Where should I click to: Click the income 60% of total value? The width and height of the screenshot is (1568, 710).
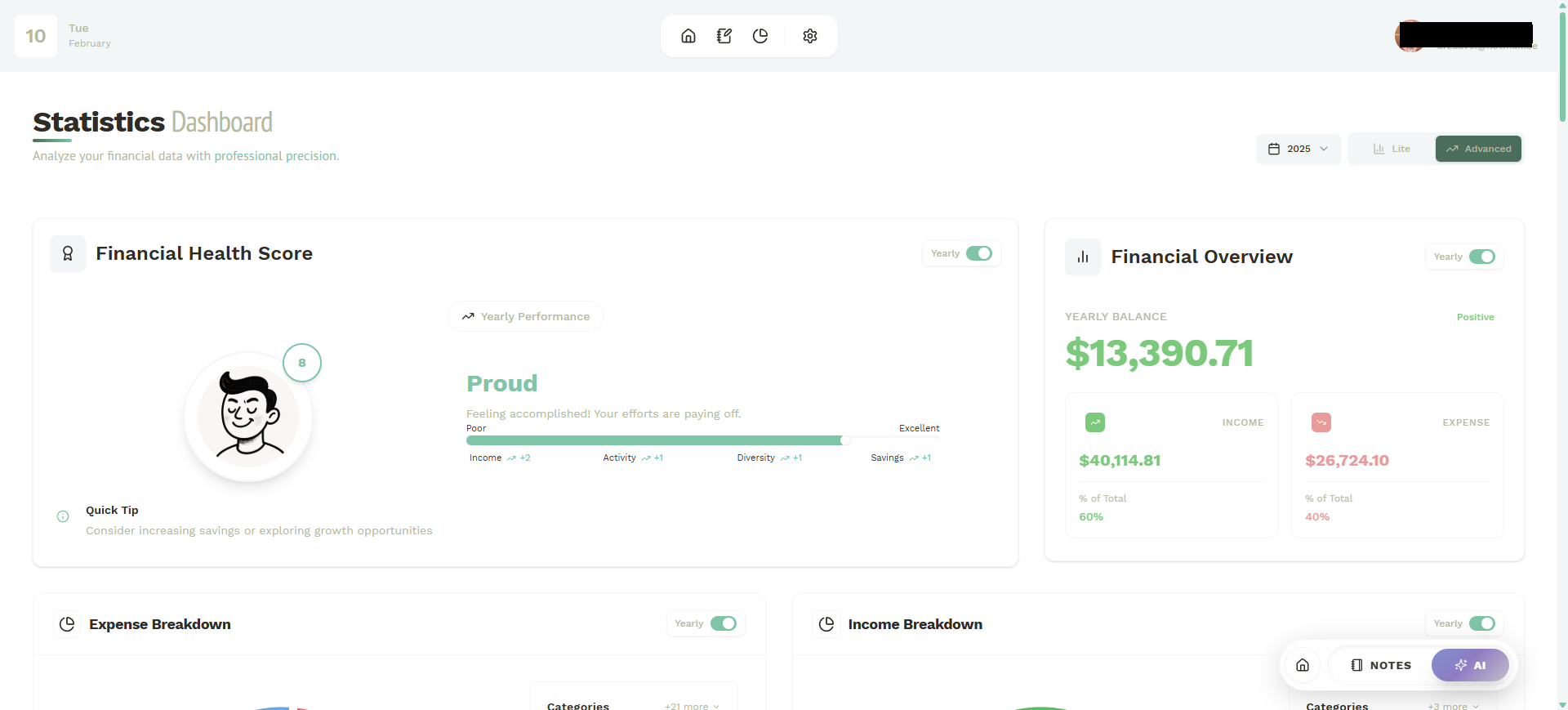pos(1091,516)
